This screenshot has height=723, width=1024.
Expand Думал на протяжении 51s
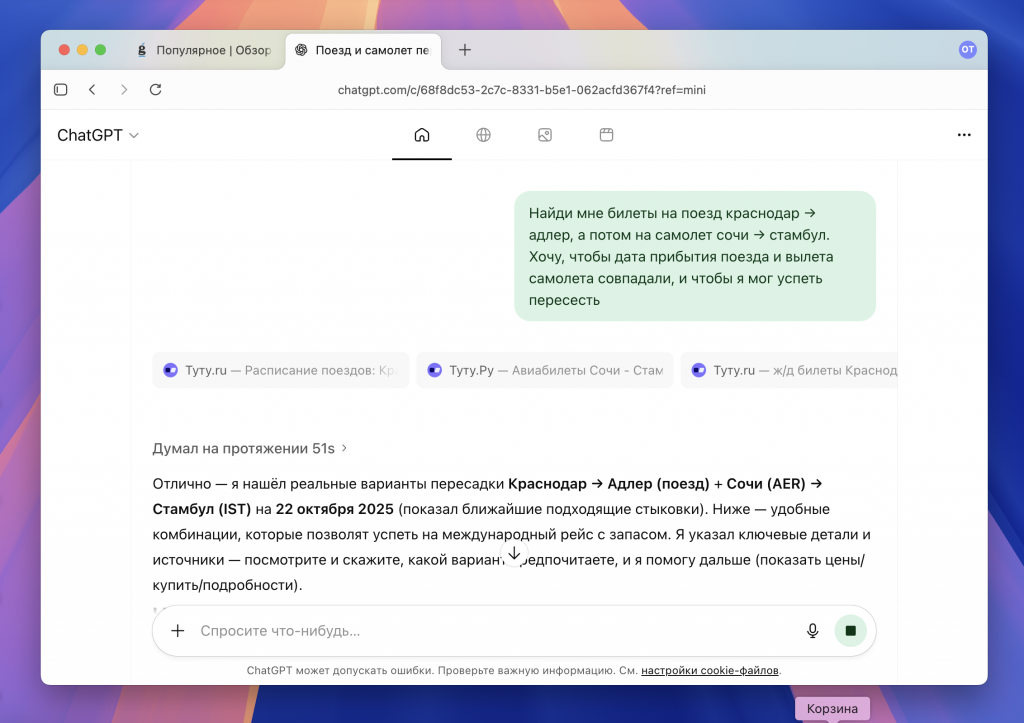(249, 449)
